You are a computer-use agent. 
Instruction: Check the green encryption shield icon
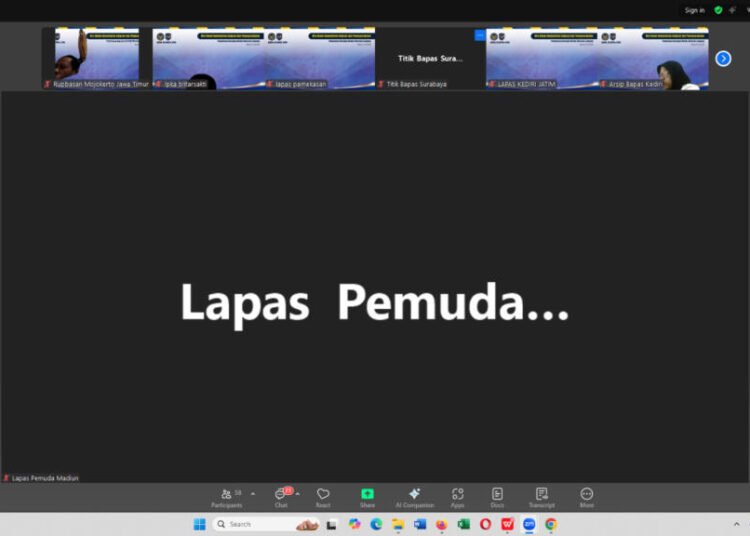point(718,10)
